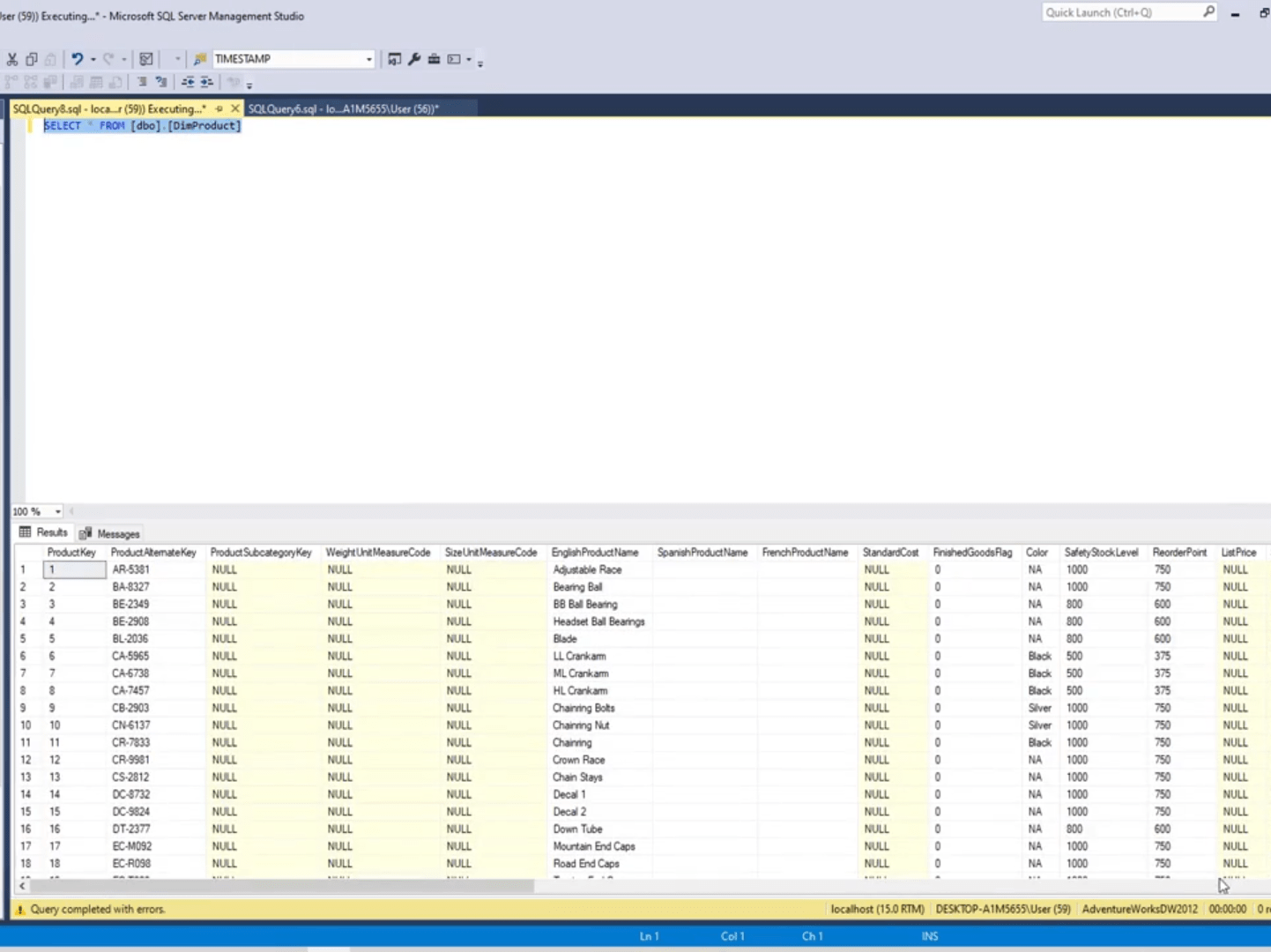Click the ProductAlternateKey column header

pos(153,553)
